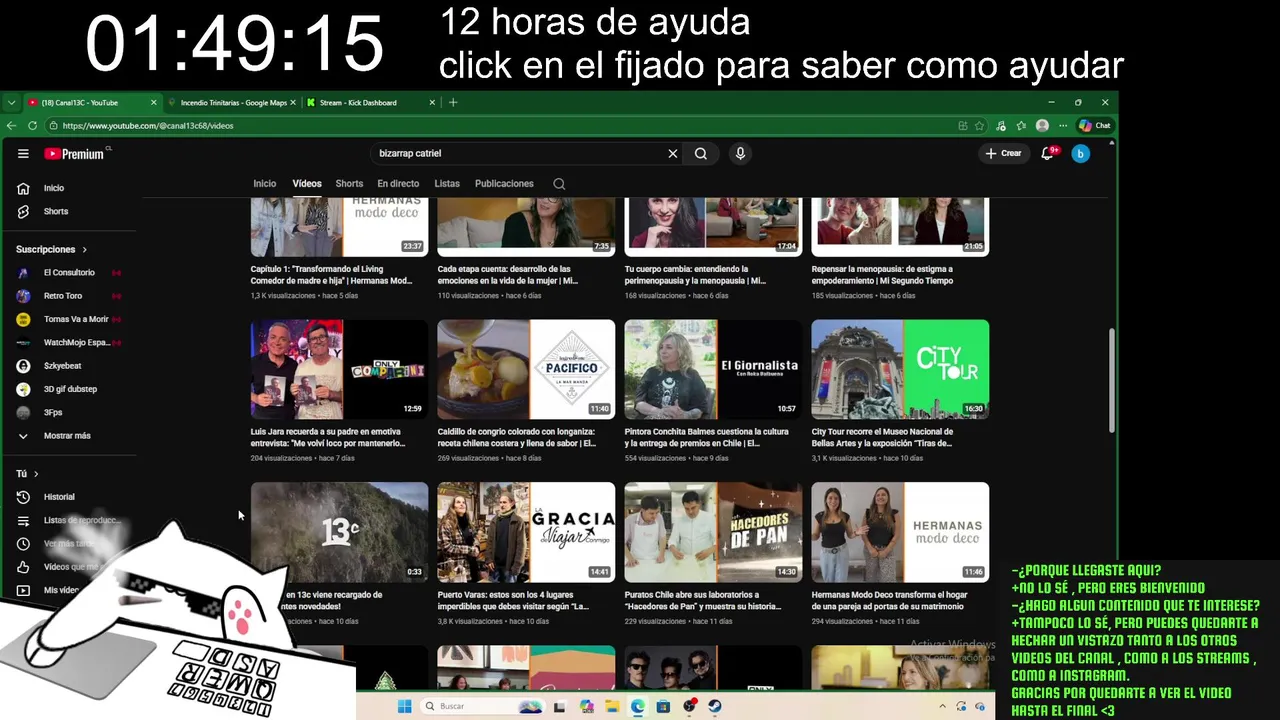Image resolution: width=1280 pixels, height=720 pixels.
Task: Expand Suscripciones section chevron
Action: 84,250
